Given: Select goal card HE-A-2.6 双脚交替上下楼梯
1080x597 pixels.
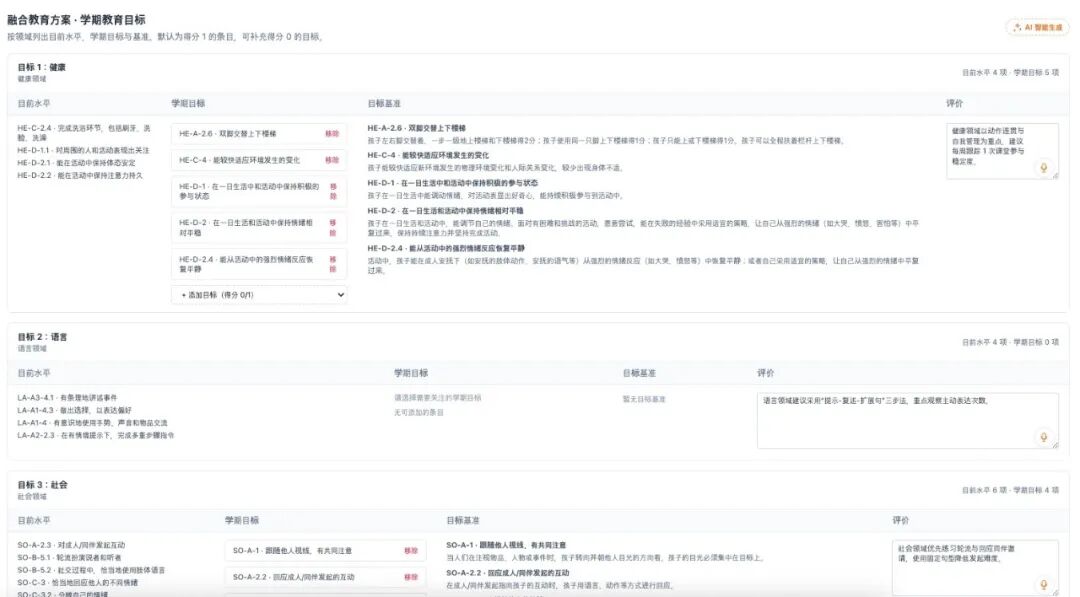Looking at the screenshot, I should (259, 134).
